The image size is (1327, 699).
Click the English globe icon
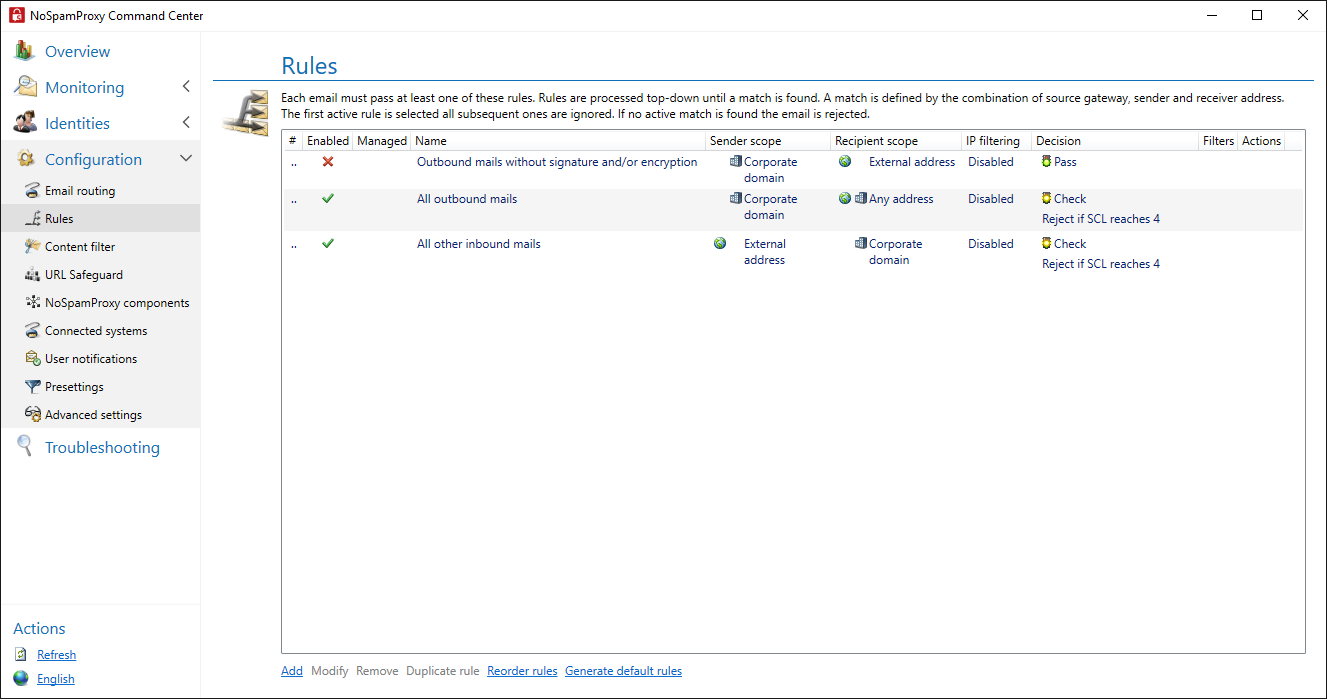tap(21, 678)
